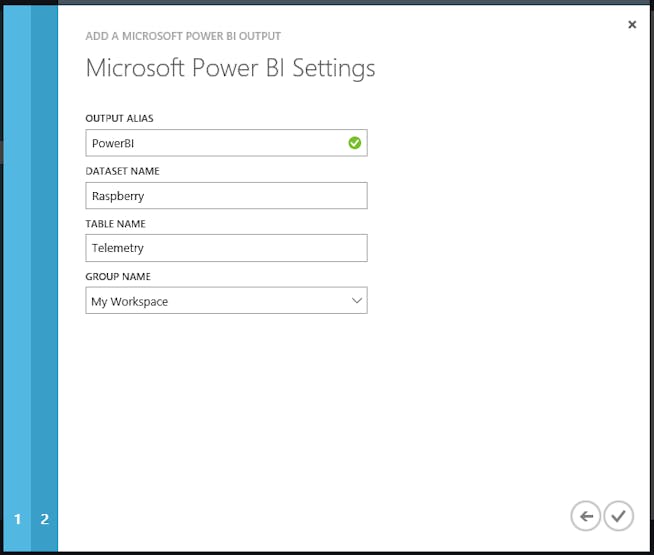654x555 pixels.
Task: Click the DATASET NAME label
Action: point(122,171)
